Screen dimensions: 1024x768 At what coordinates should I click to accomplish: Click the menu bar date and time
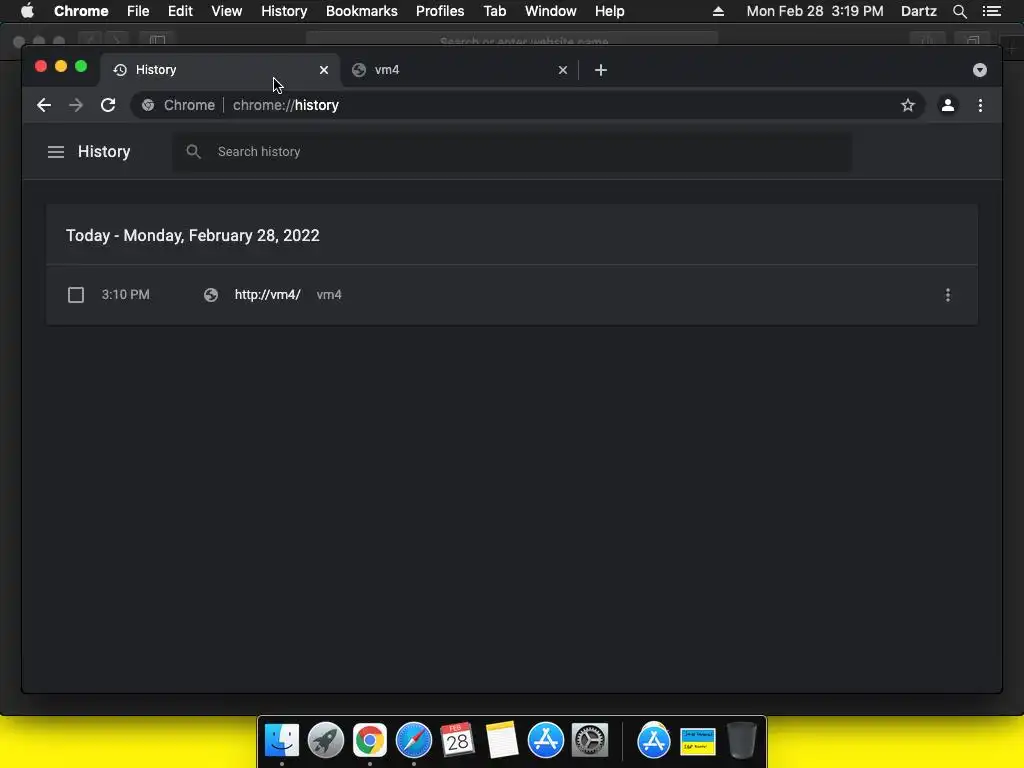(x=815, y=11)
